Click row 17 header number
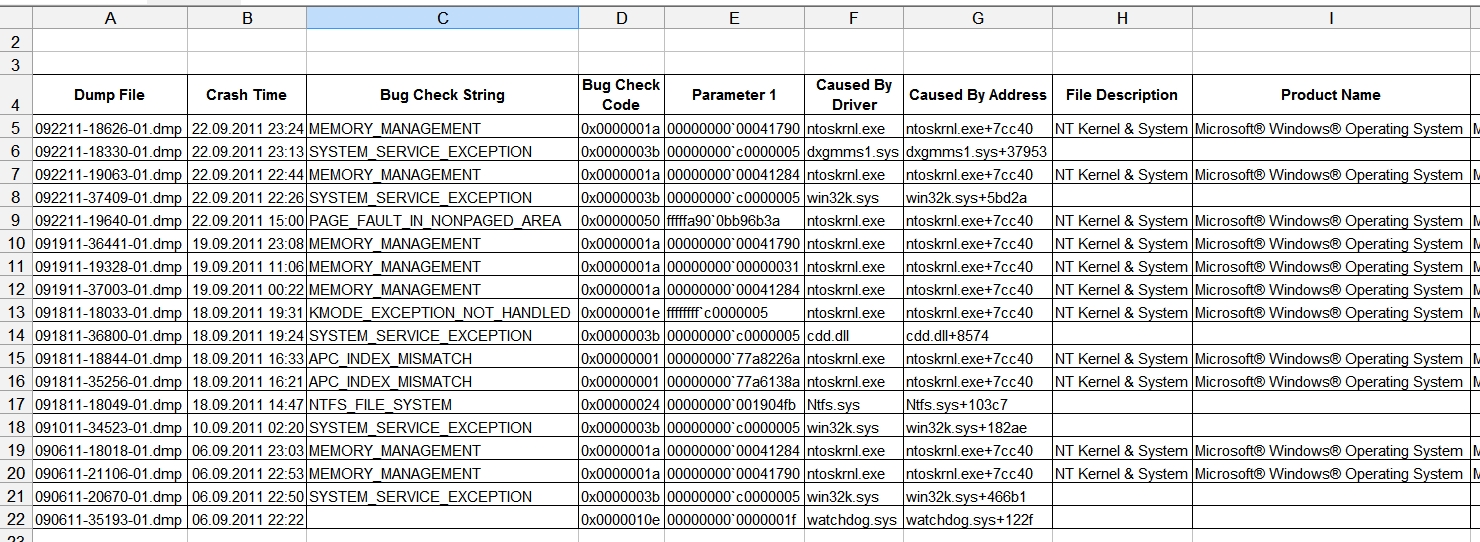The width and height of the screenshot is (1480, 542). (x=16, y=405)
